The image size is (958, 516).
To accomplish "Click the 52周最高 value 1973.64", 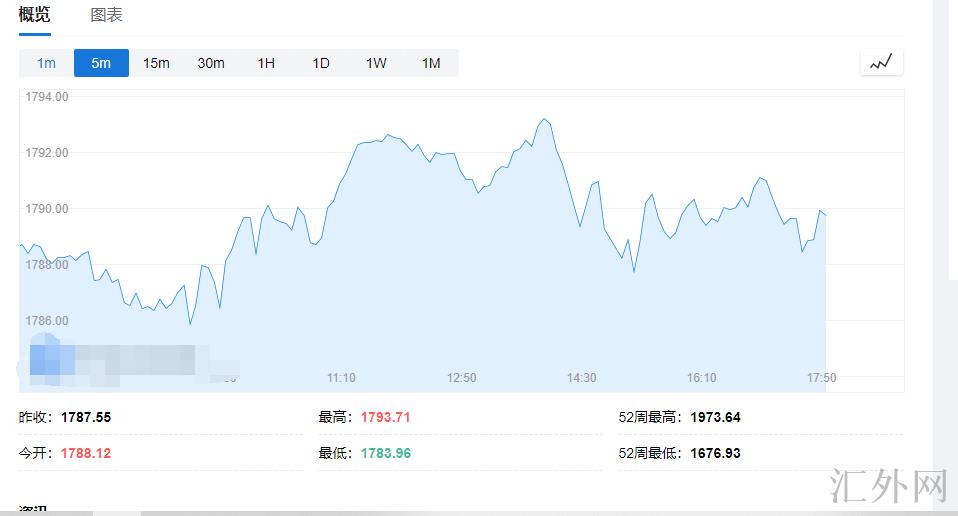I will 715,417.
